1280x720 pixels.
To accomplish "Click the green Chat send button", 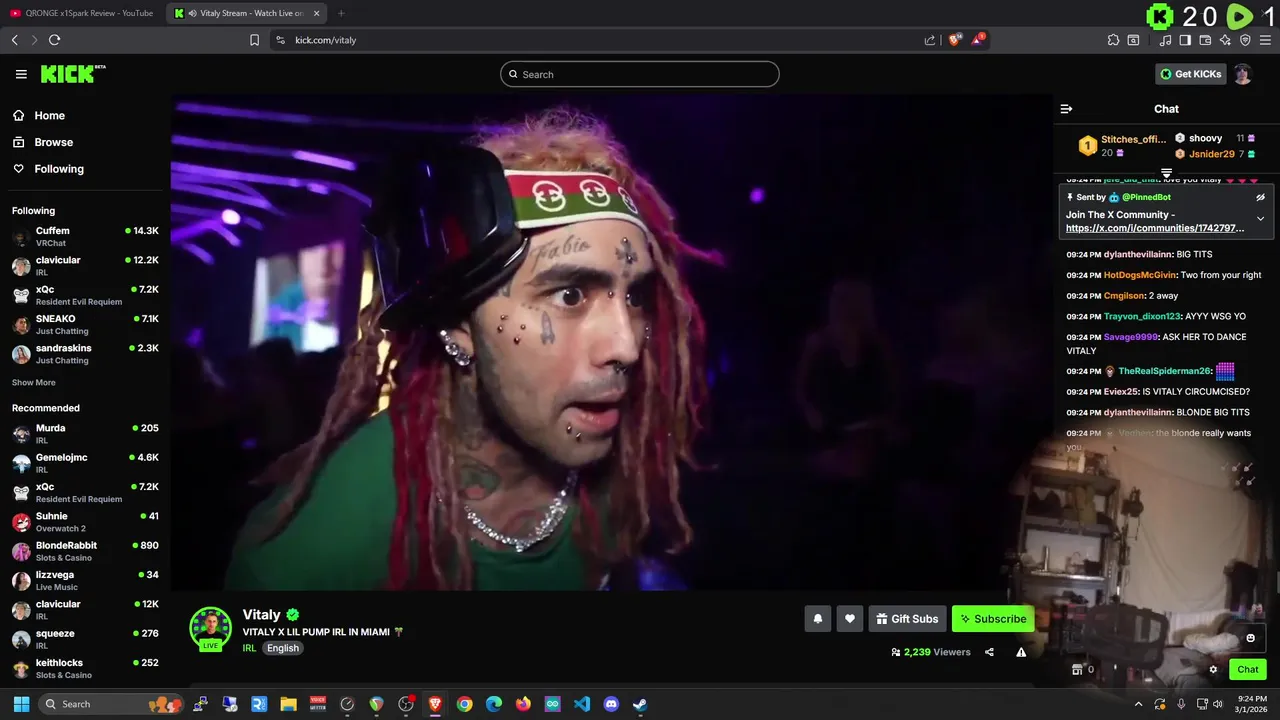I will tap(1248, 670).
